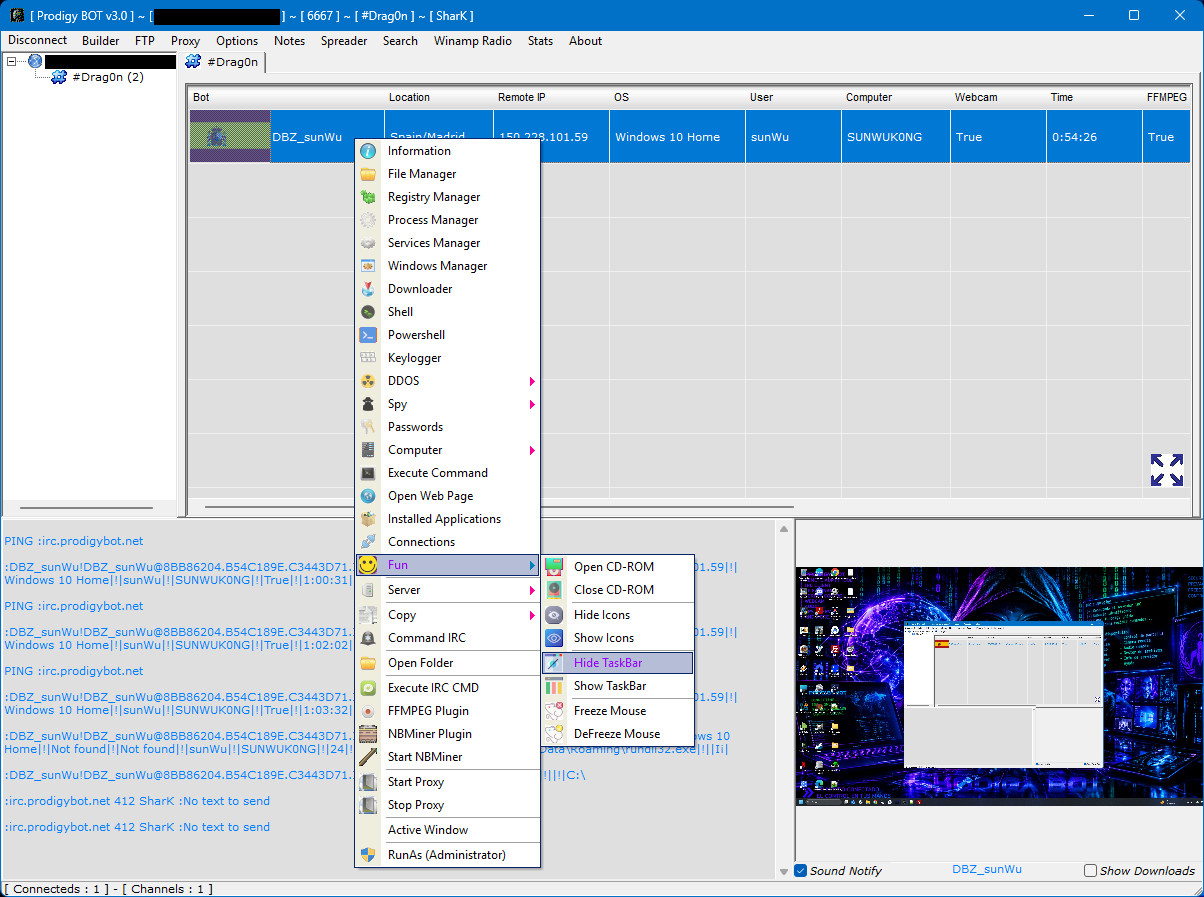Click the Start Proxy menu entry
The height and width of the screenshot is (897, 1204).
click(448, 782)
